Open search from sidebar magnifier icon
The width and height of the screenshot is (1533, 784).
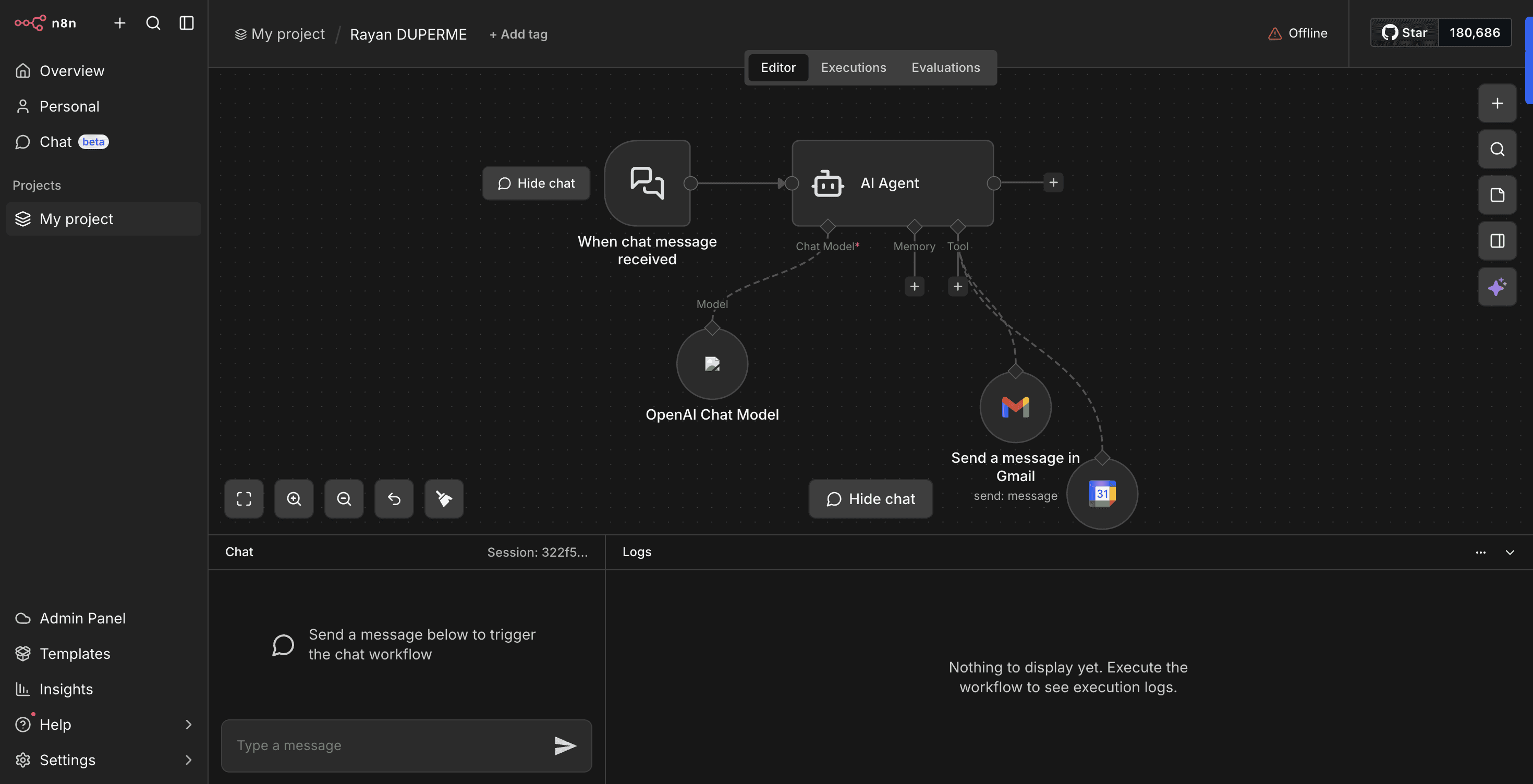[x=153, y=23]
